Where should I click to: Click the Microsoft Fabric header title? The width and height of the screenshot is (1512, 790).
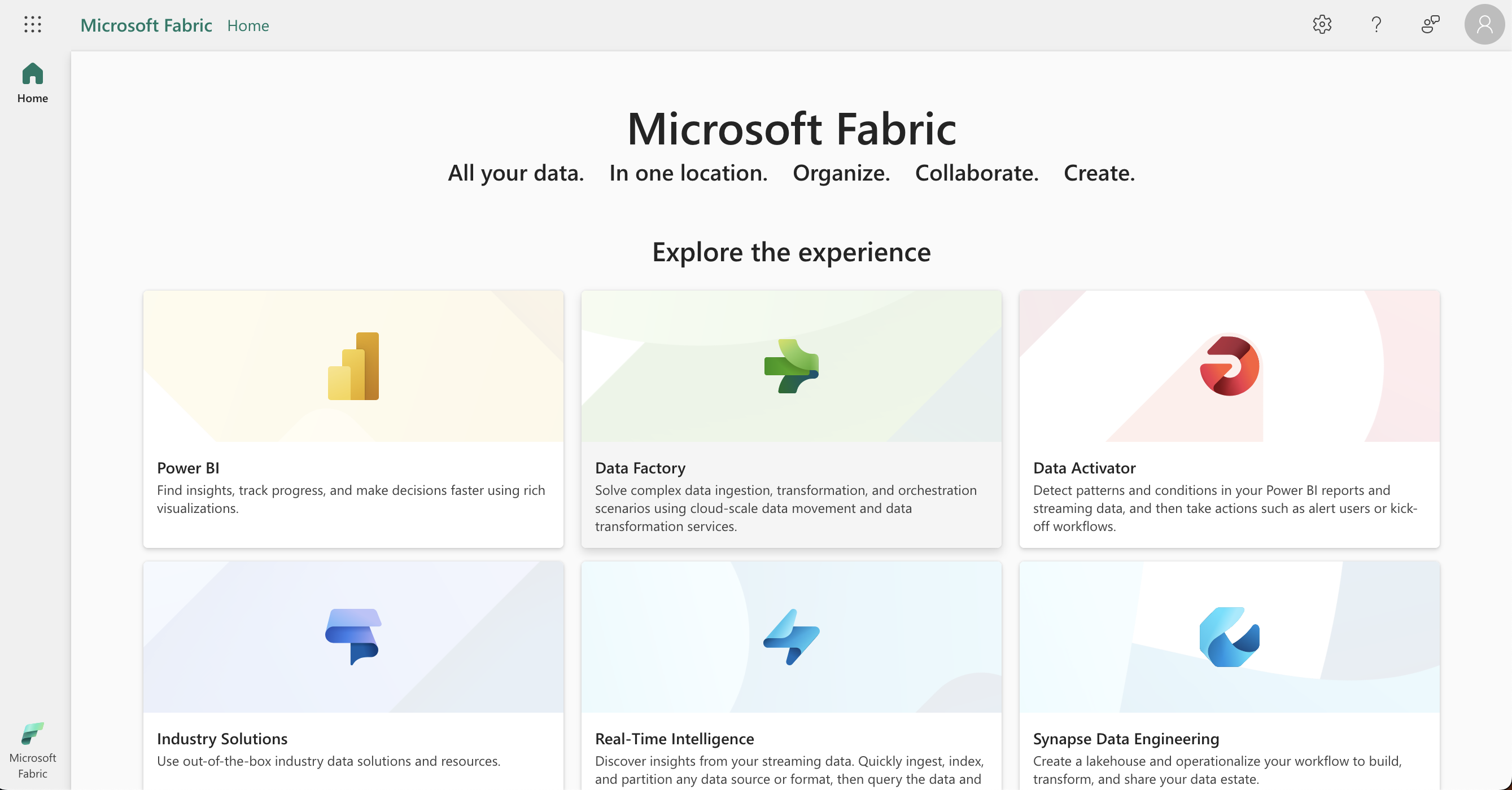coord(146,25)
